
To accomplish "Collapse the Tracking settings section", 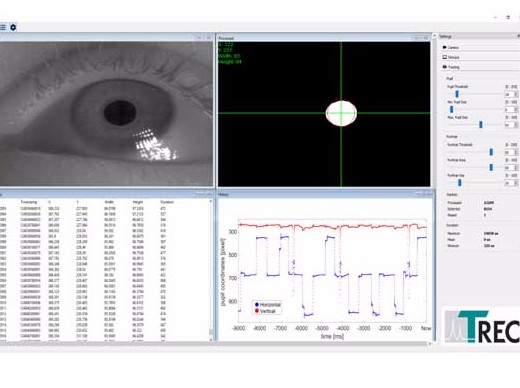I will coord(480,67).
